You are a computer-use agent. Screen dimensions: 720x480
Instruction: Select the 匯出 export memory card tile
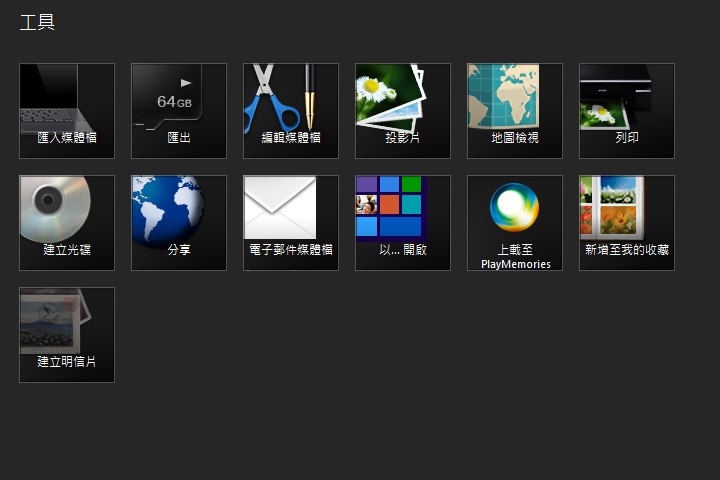[179, 111]
